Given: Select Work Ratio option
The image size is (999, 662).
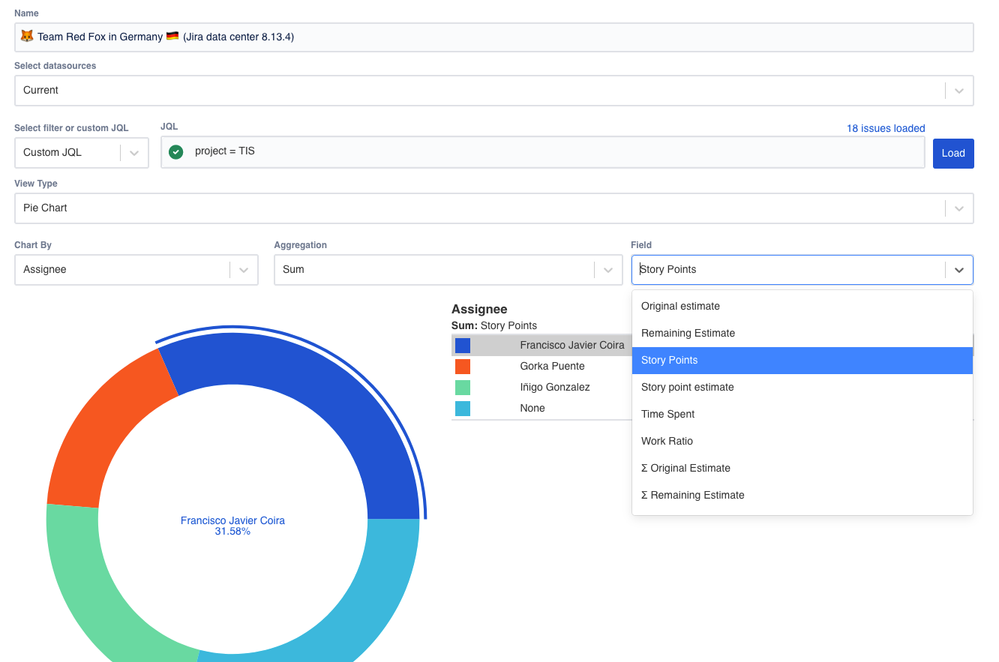Looking at the screenshot, I should pyautogui.click(x=802, y=441).
